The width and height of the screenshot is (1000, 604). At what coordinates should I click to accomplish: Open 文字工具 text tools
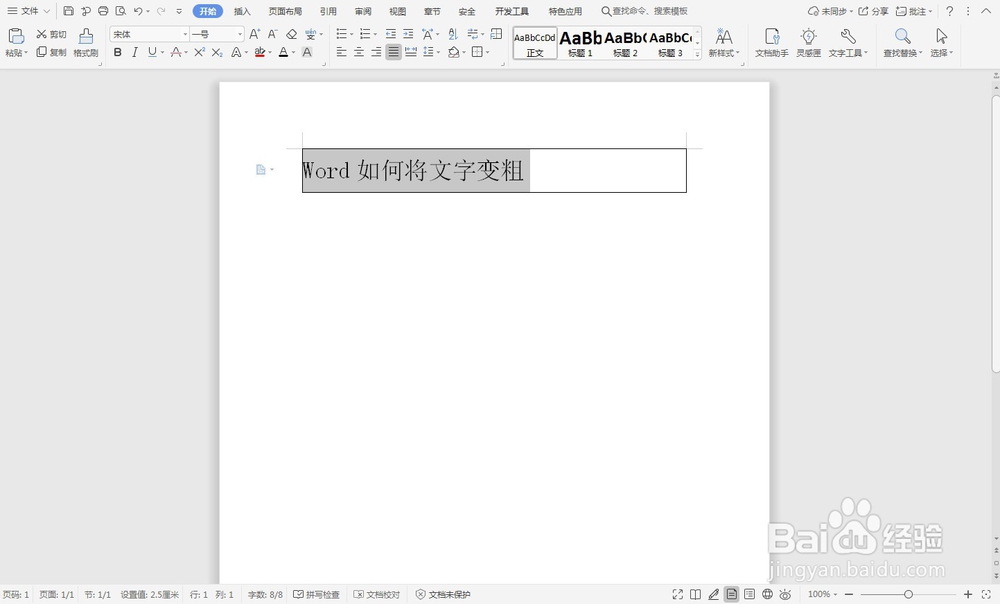846,44
